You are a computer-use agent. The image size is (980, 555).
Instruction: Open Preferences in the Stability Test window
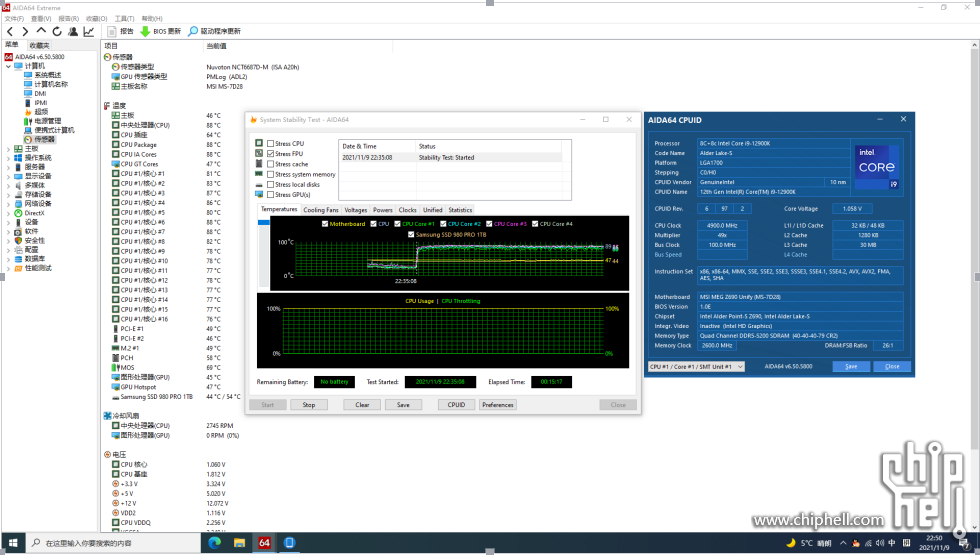pos(498,405)
